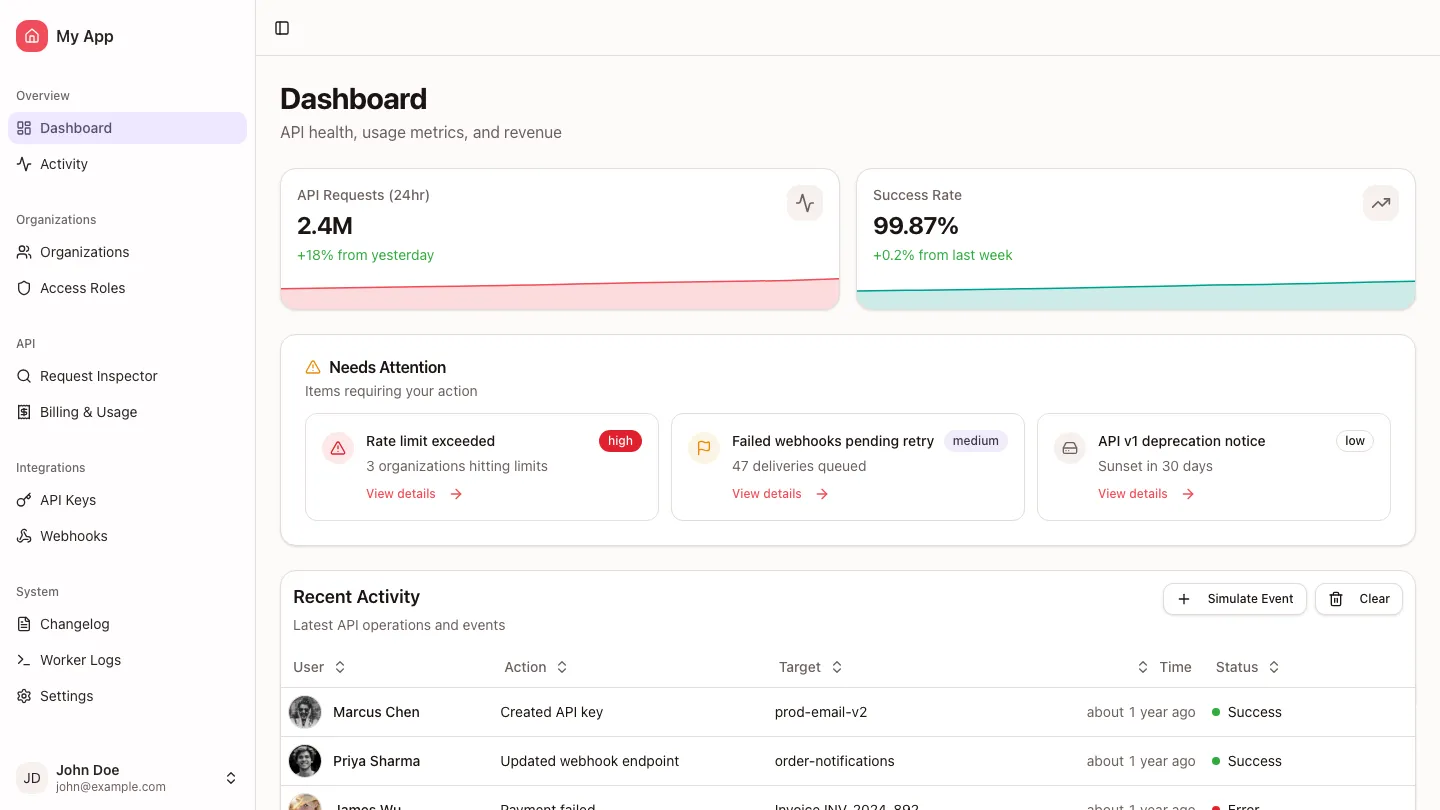Toggle sorting on the Time column

tap(1143, 667)
